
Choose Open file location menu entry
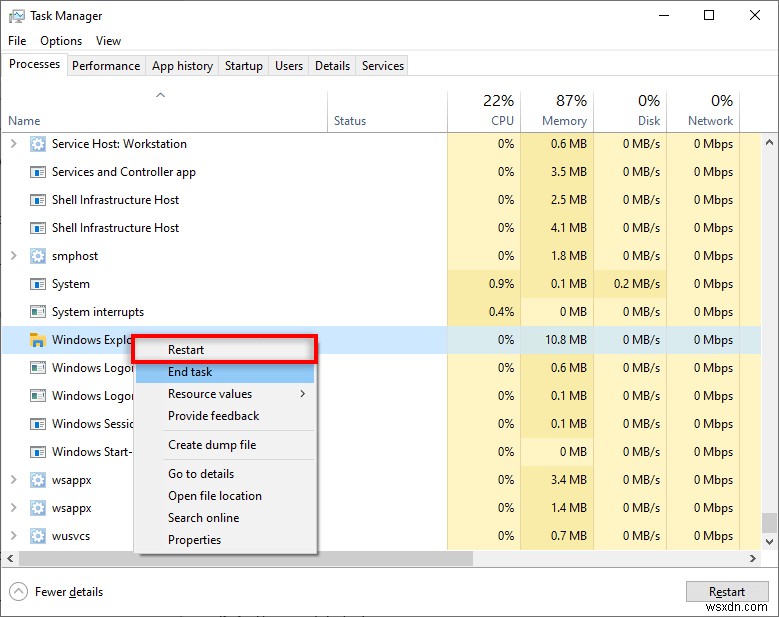225,496
